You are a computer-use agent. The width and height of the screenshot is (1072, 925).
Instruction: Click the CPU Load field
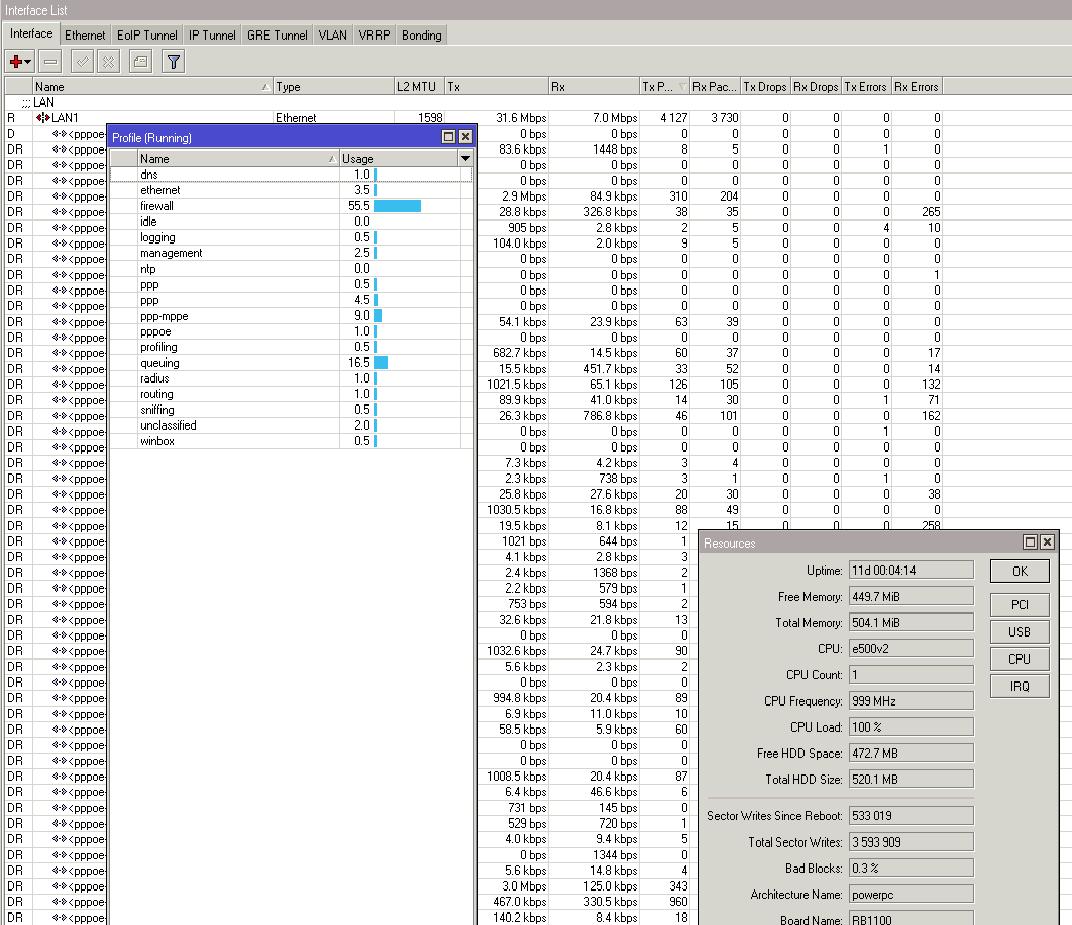(x=910, y=727)
